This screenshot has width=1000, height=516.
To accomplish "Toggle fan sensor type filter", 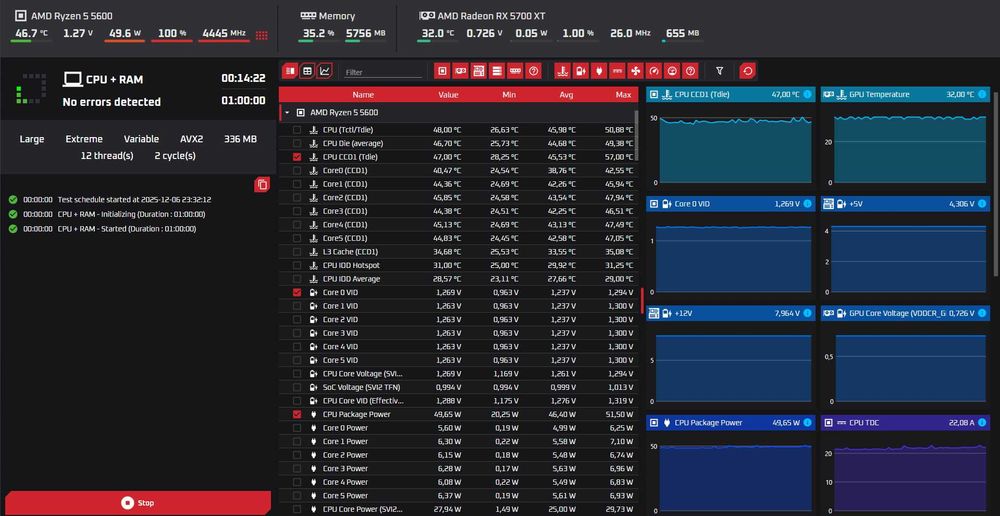I will coord(635,71).
